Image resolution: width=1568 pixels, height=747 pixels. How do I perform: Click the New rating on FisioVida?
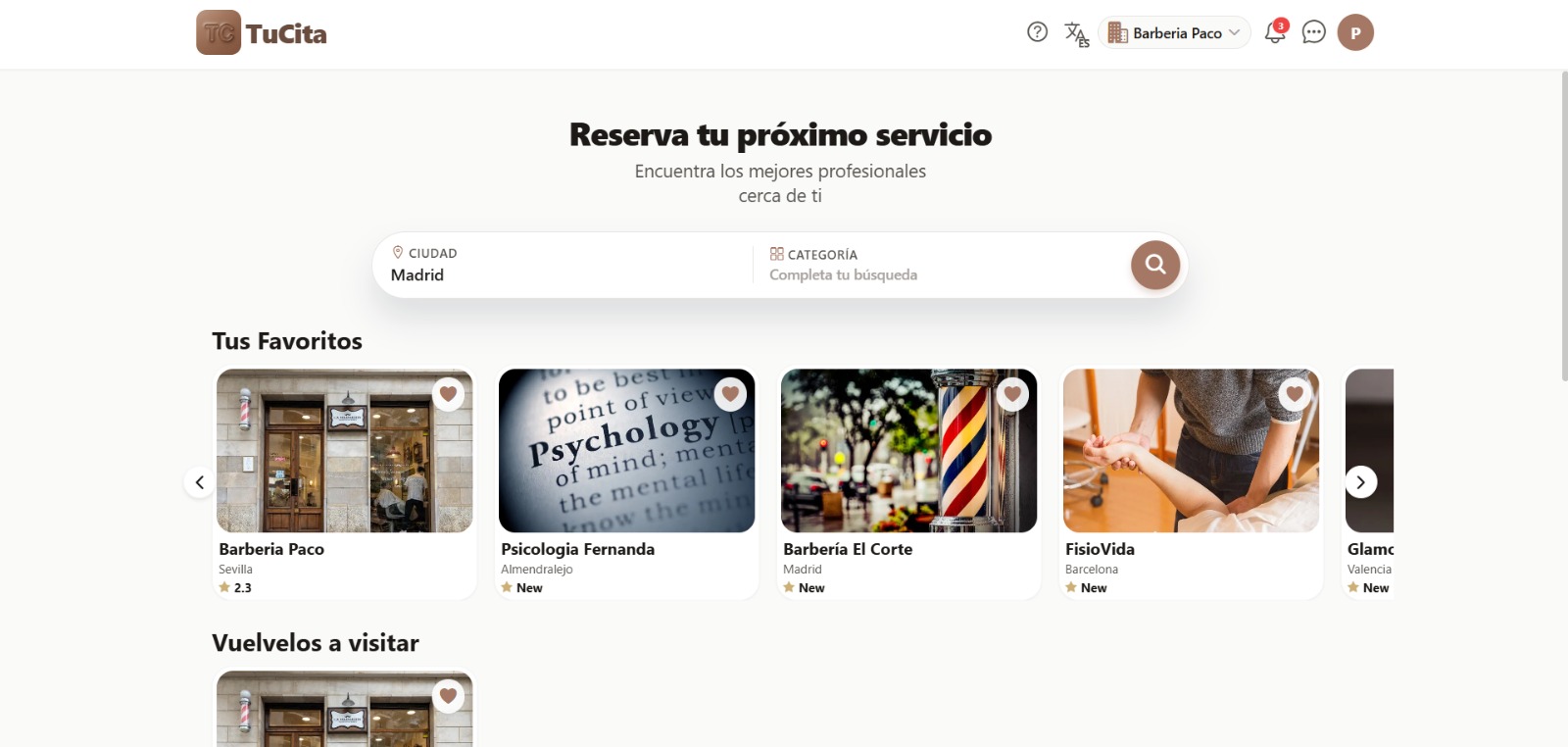point(1086,588)
